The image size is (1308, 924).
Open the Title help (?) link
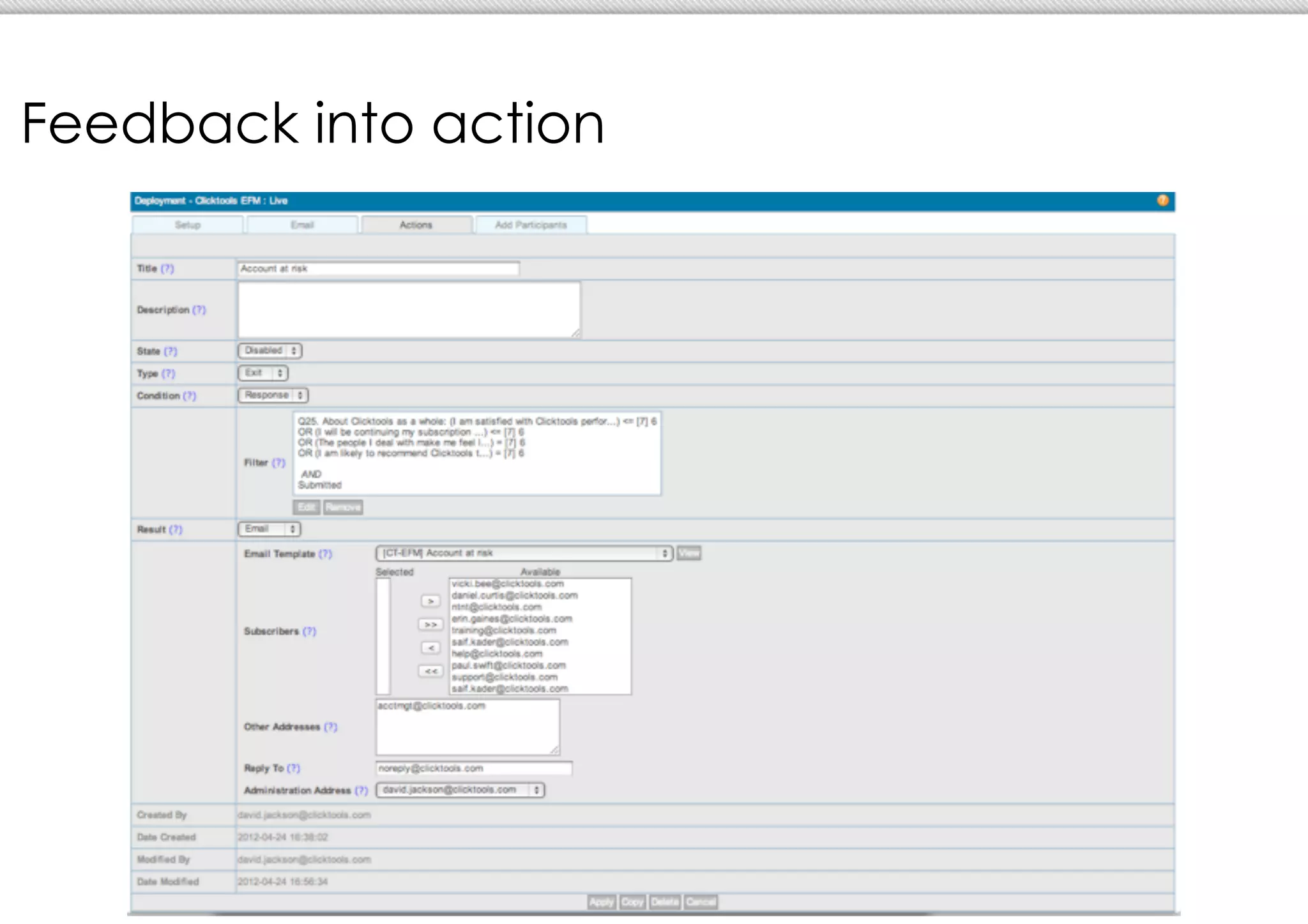(167, 269)
